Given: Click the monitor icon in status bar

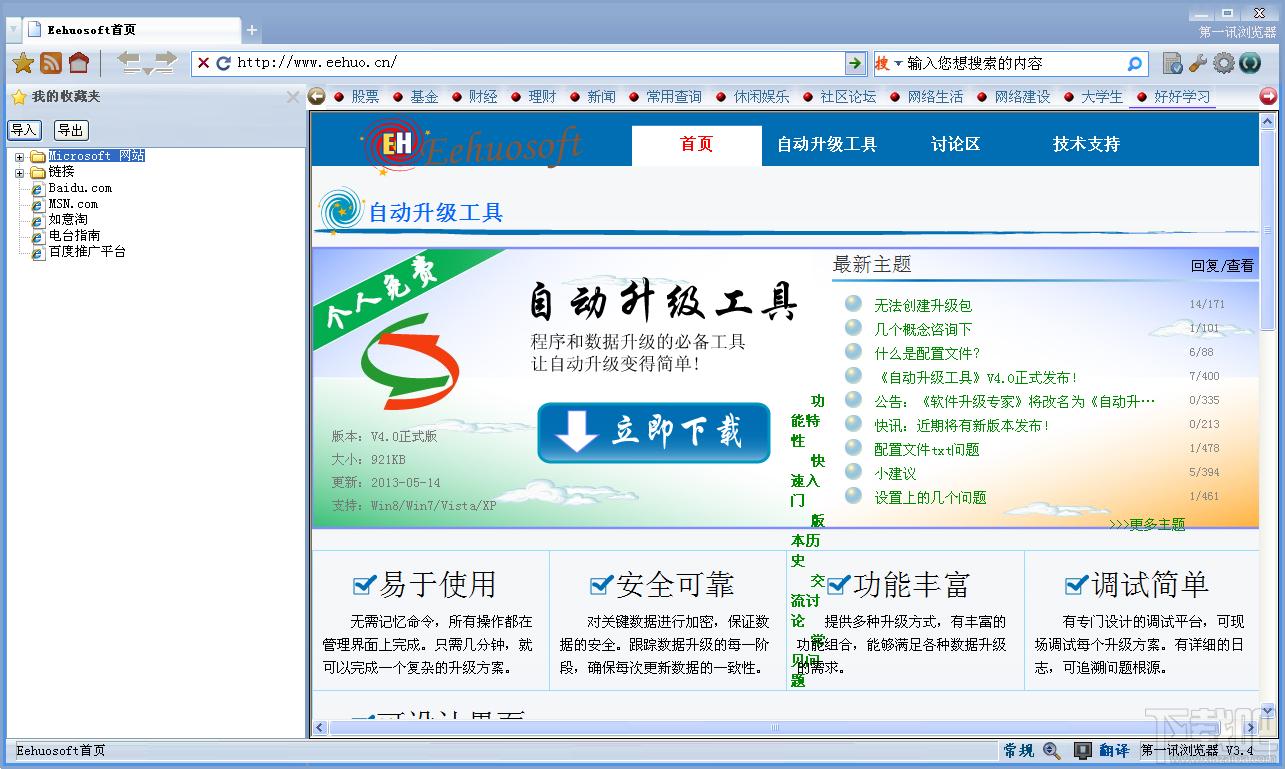Looking at the screenshot, I should point(1082,750).
